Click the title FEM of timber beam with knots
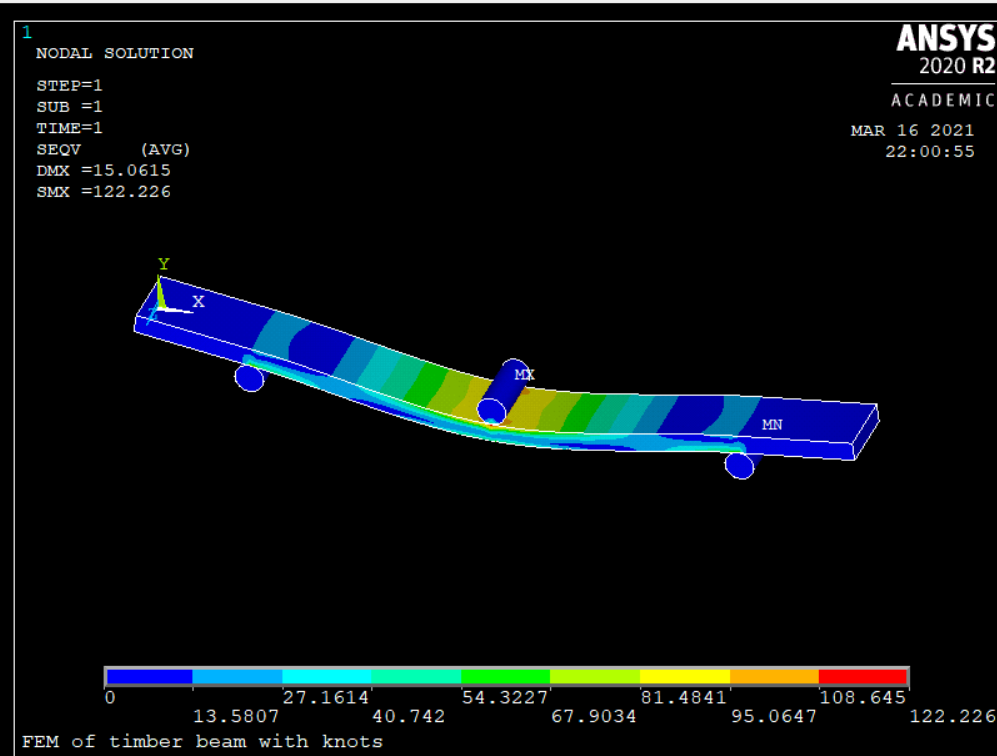Viewport: 997px width, 756px height. [202, 742]
